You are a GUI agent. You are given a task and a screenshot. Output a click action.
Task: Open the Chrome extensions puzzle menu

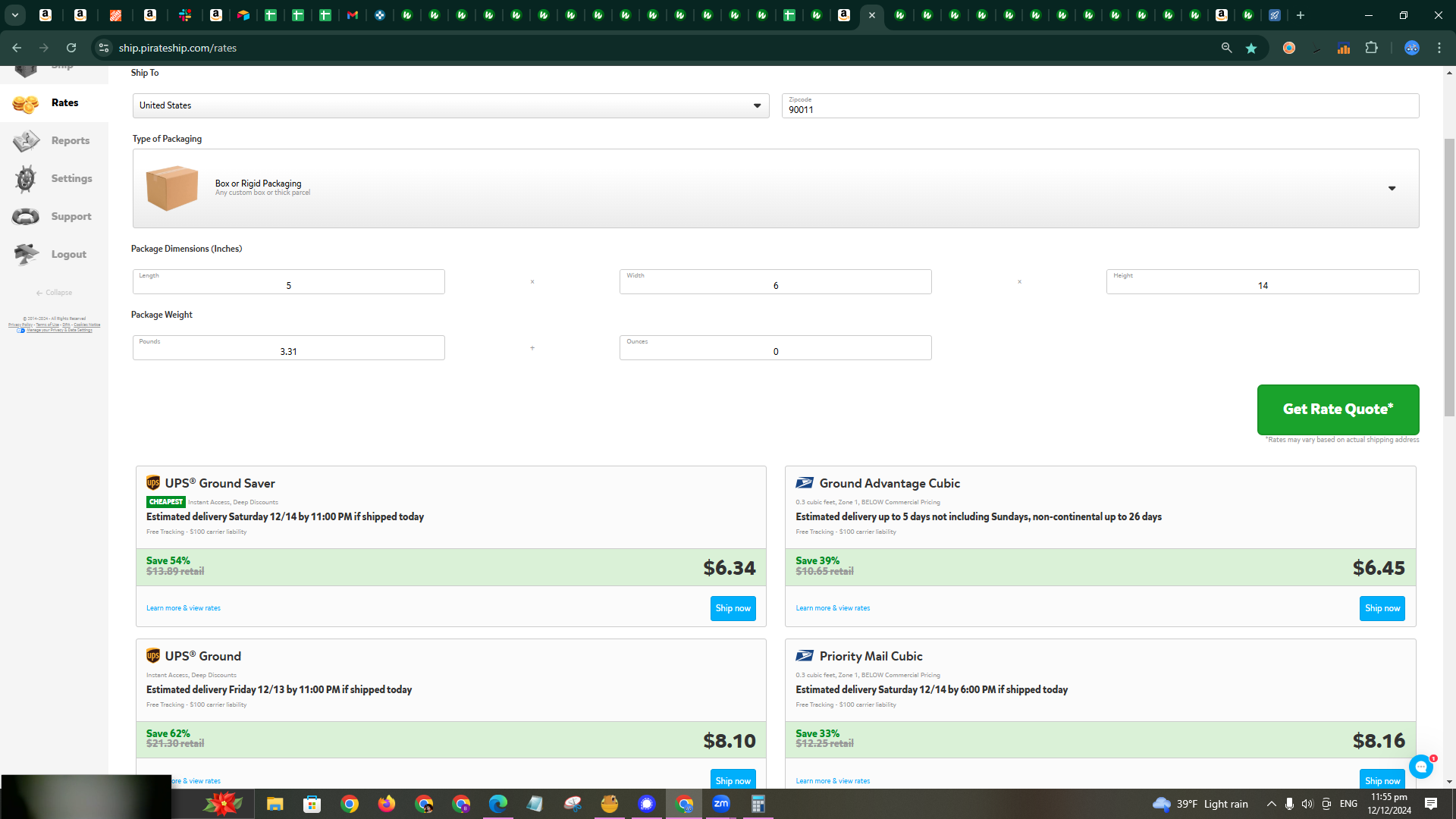tap(1371, 48)
